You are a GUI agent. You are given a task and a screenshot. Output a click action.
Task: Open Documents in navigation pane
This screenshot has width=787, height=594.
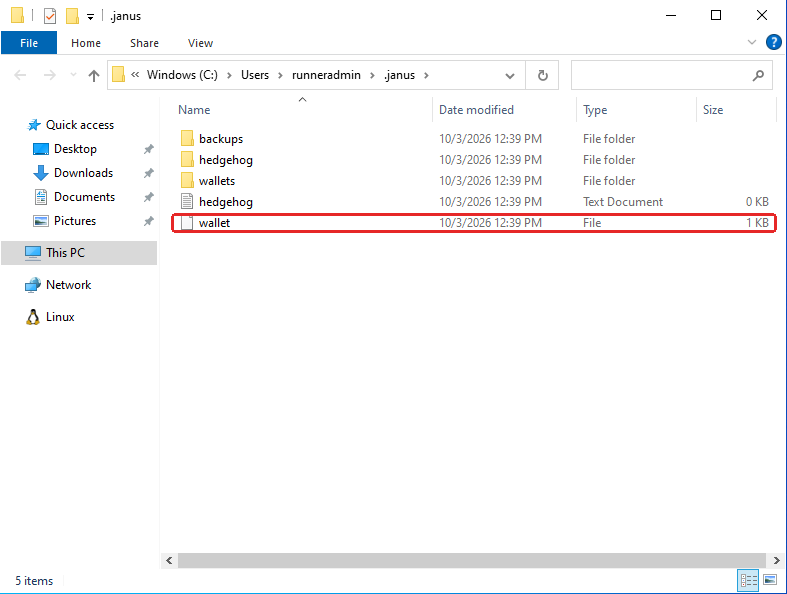(x=84, y=197)
